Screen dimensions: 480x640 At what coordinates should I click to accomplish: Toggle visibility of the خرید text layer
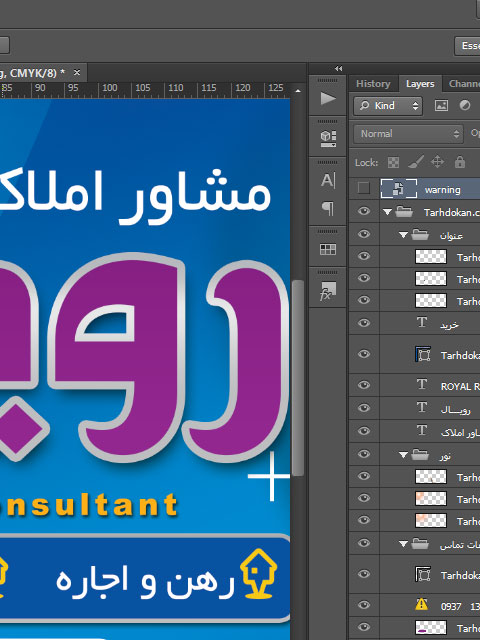[364, 323]
